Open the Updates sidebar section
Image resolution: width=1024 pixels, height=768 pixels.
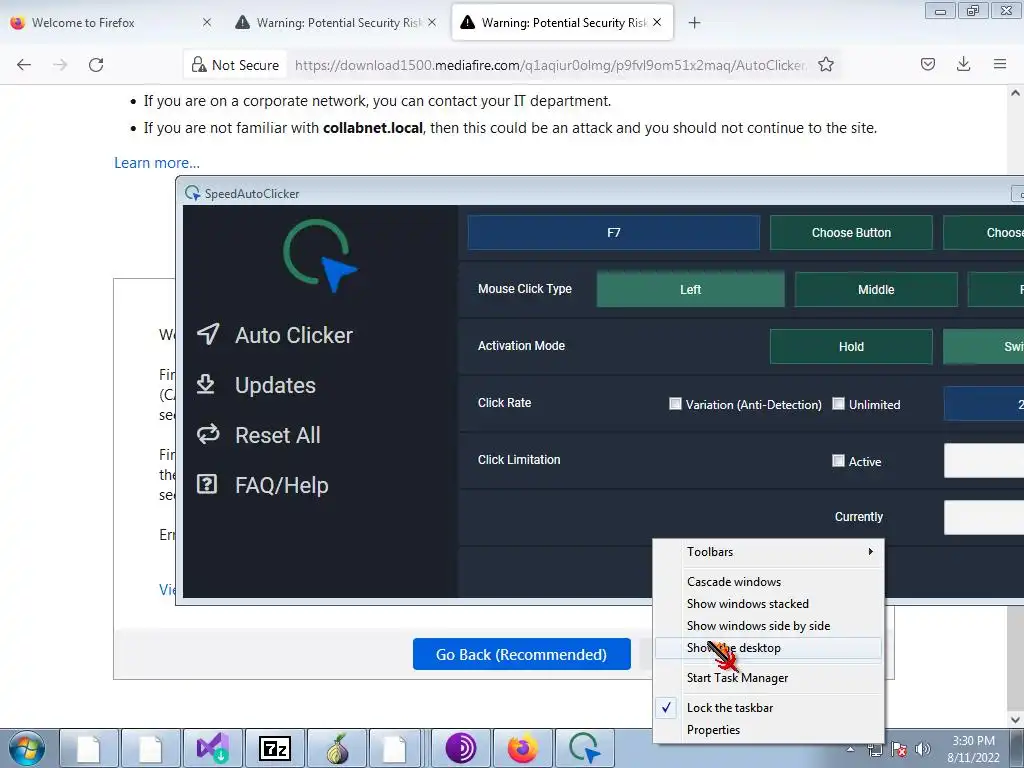[x=256, y=385]
